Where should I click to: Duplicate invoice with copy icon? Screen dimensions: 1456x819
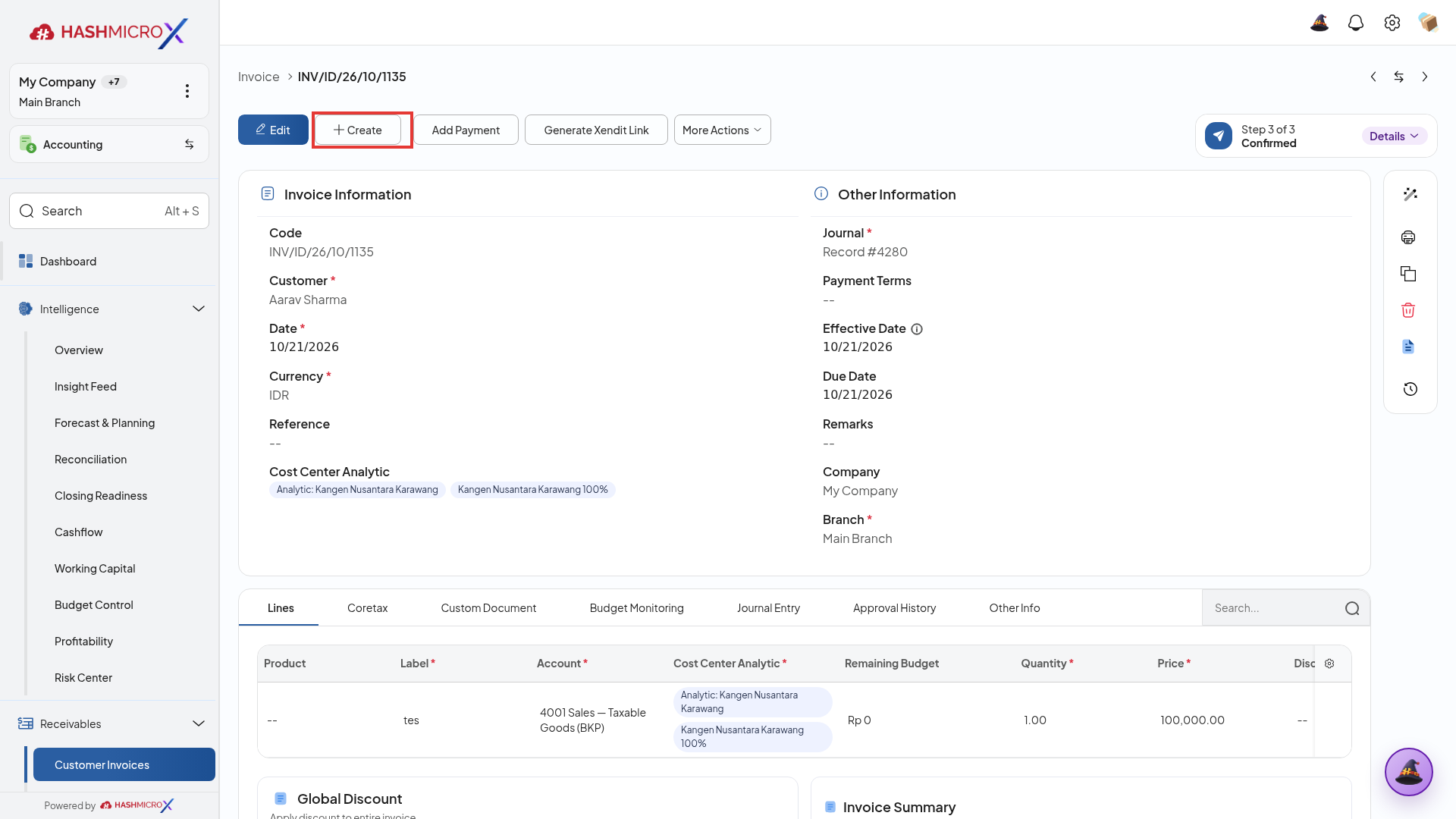(1408, 274)
